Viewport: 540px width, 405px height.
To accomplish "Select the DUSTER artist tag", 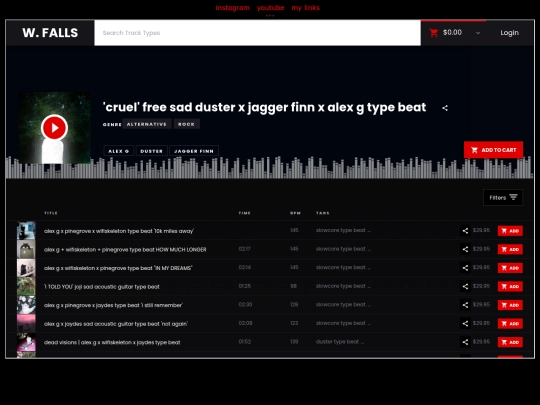I will [x=152, y=151].
